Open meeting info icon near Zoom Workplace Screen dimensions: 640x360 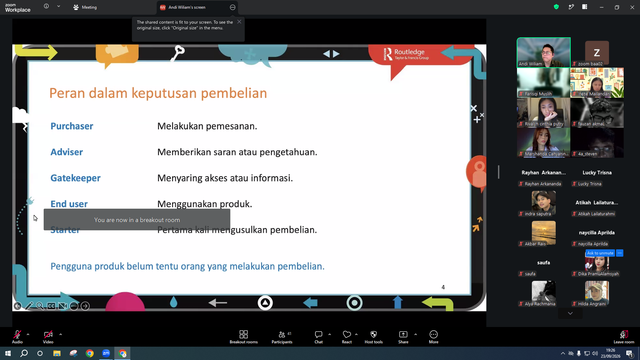pyautogui.click(x=46, y=7)
